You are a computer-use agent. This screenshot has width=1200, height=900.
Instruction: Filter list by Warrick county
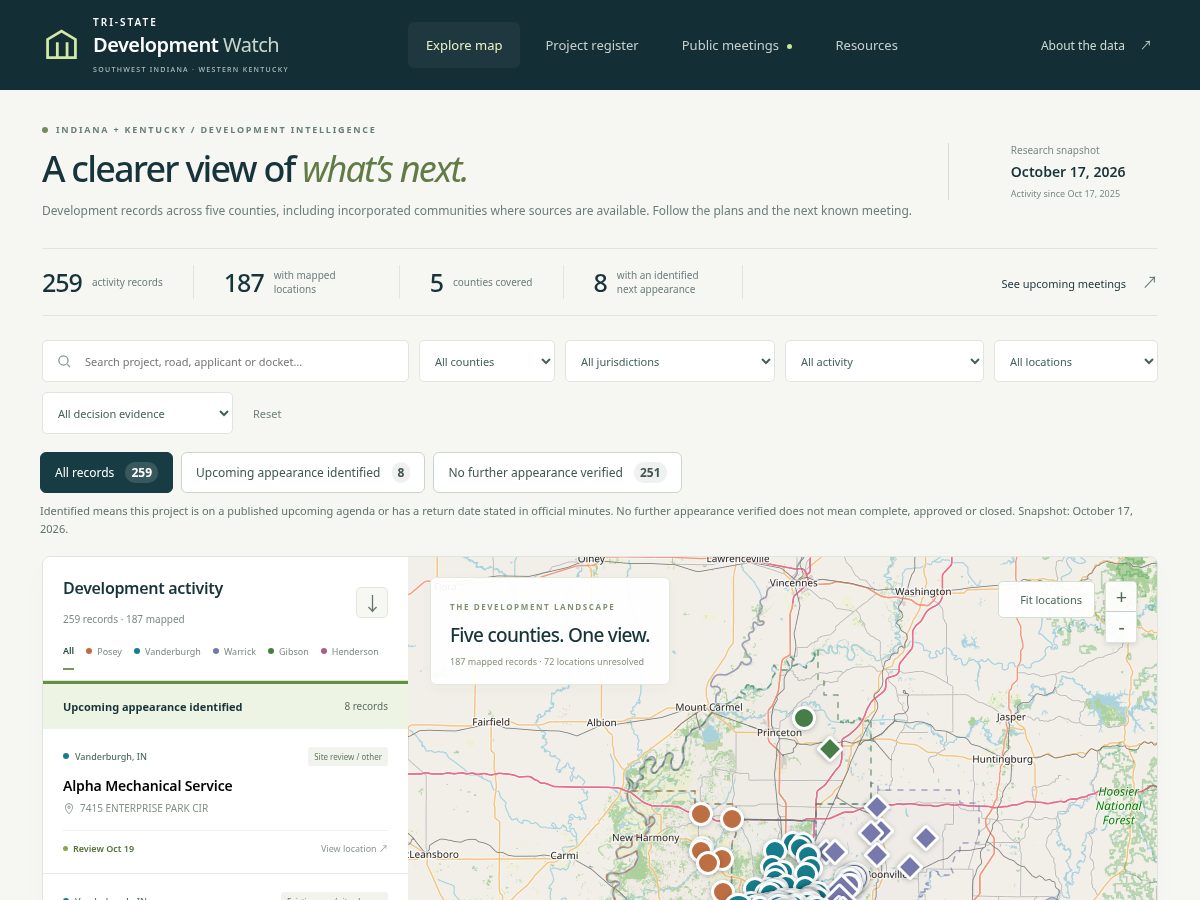coord(234,651)
